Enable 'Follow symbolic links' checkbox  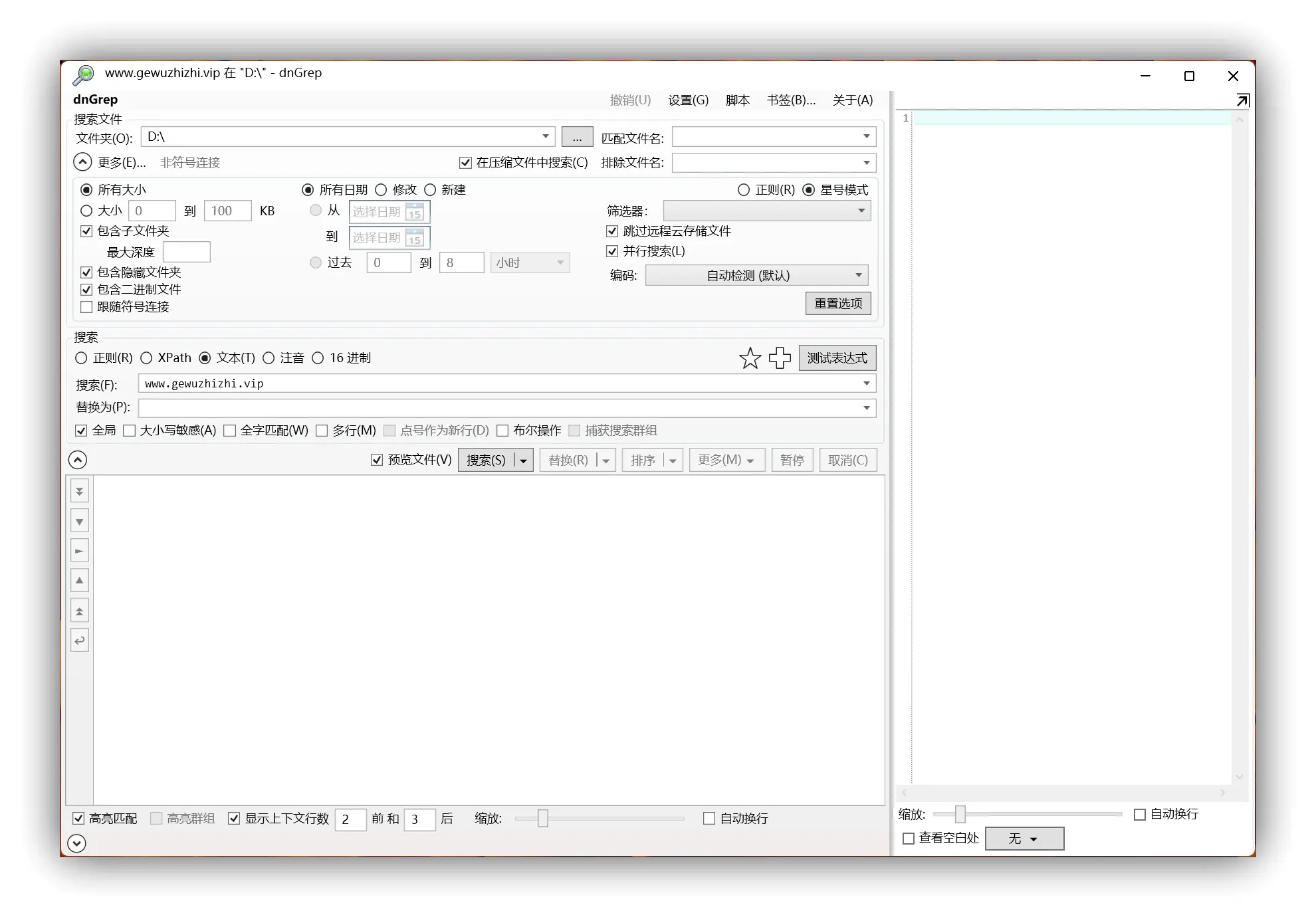pos(86,307)
